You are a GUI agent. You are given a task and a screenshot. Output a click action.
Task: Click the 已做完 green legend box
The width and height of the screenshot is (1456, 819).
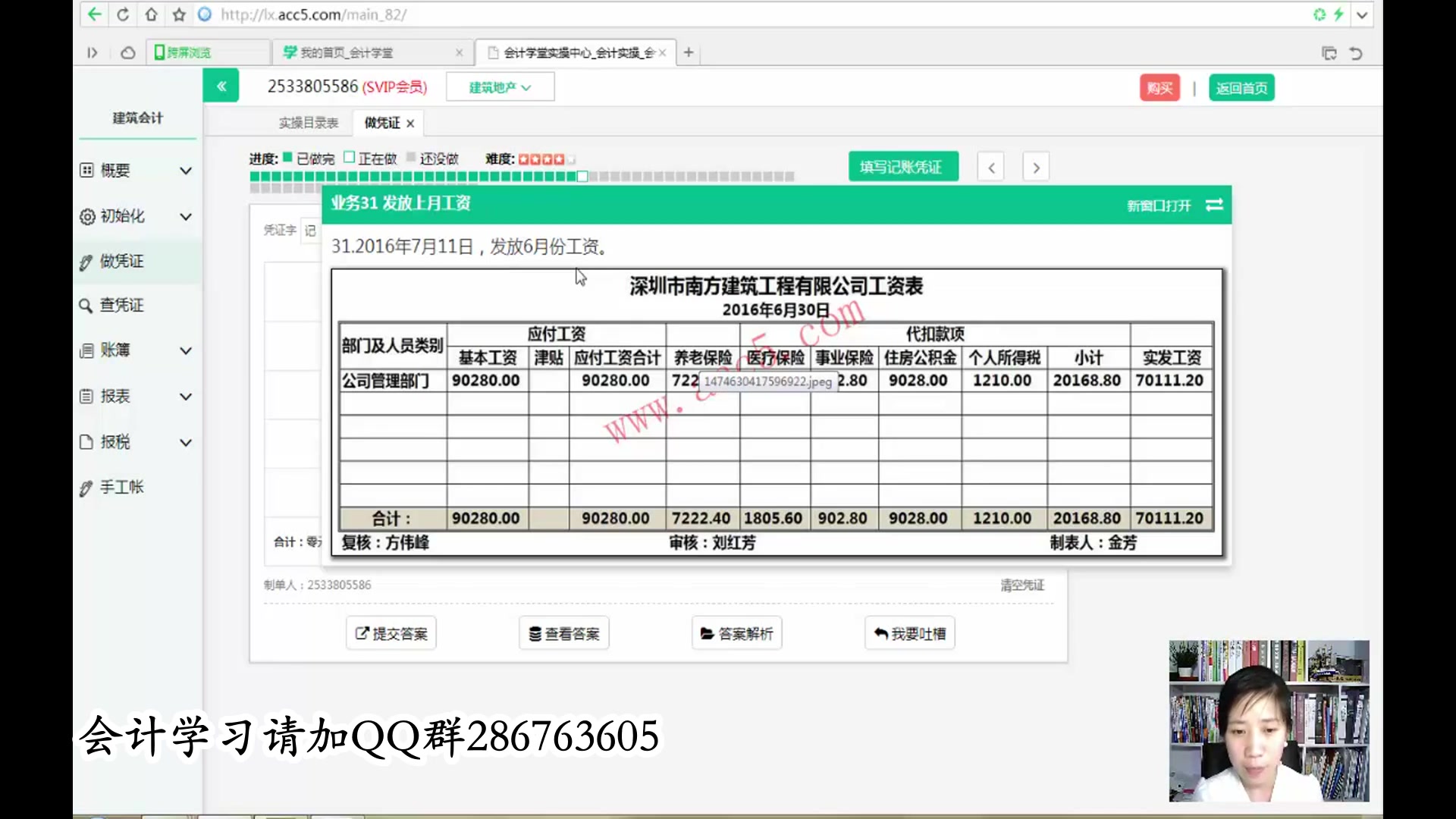coord(288,158)
